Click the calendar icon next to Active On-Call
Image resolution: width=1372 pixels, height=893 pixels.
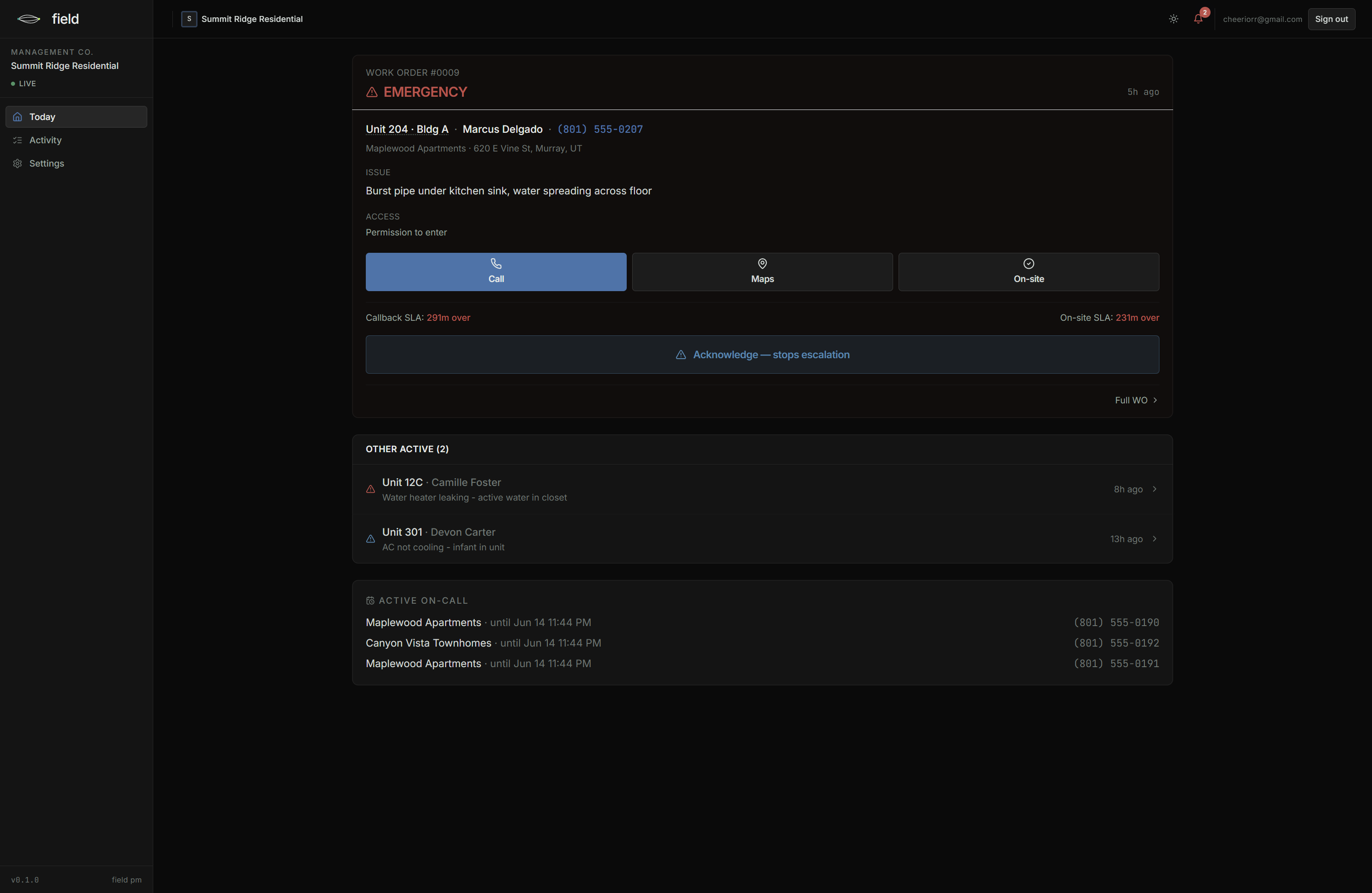370,601
